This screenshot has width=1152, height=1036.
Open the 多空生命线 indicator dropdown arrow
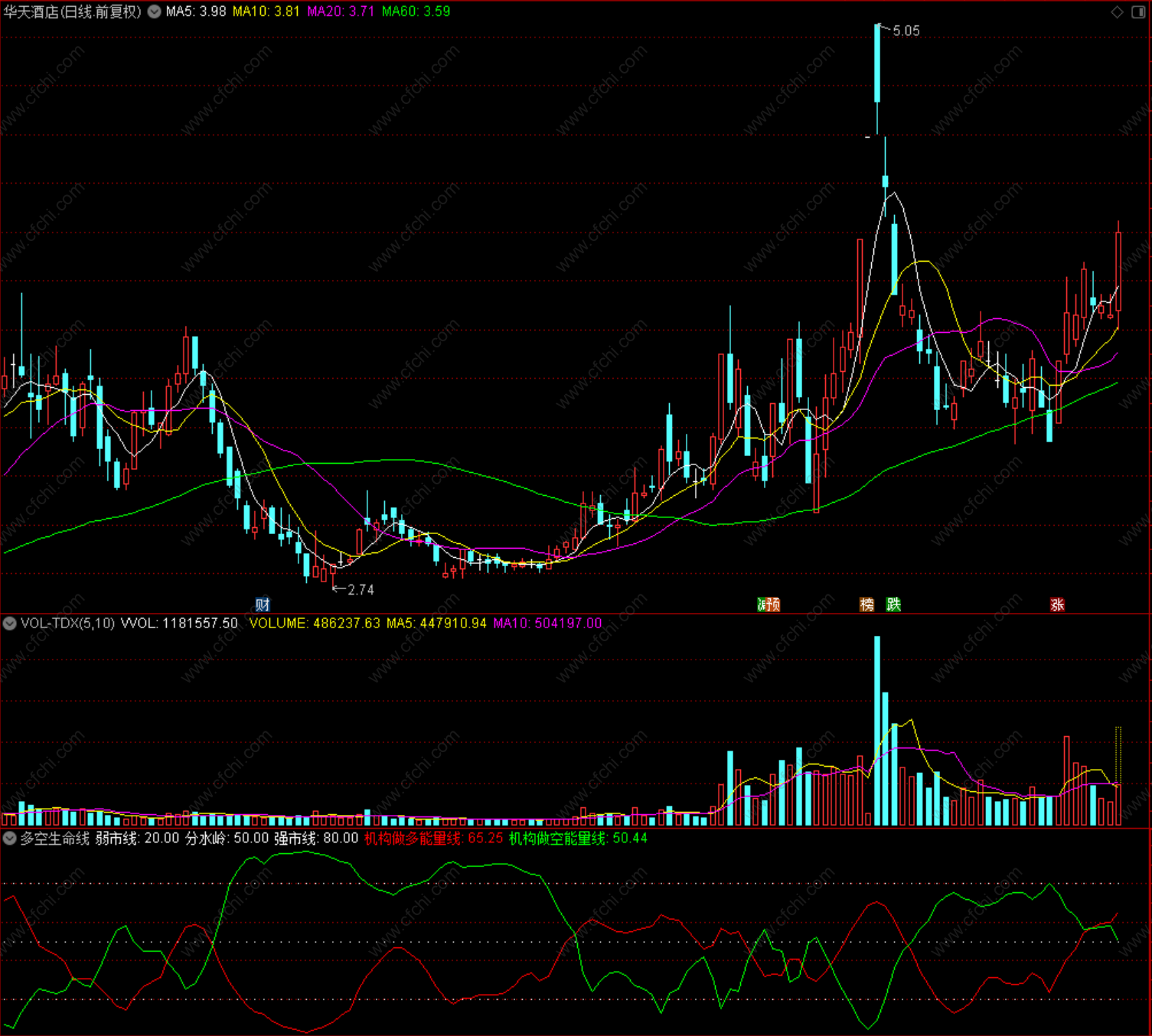(10, 838)
